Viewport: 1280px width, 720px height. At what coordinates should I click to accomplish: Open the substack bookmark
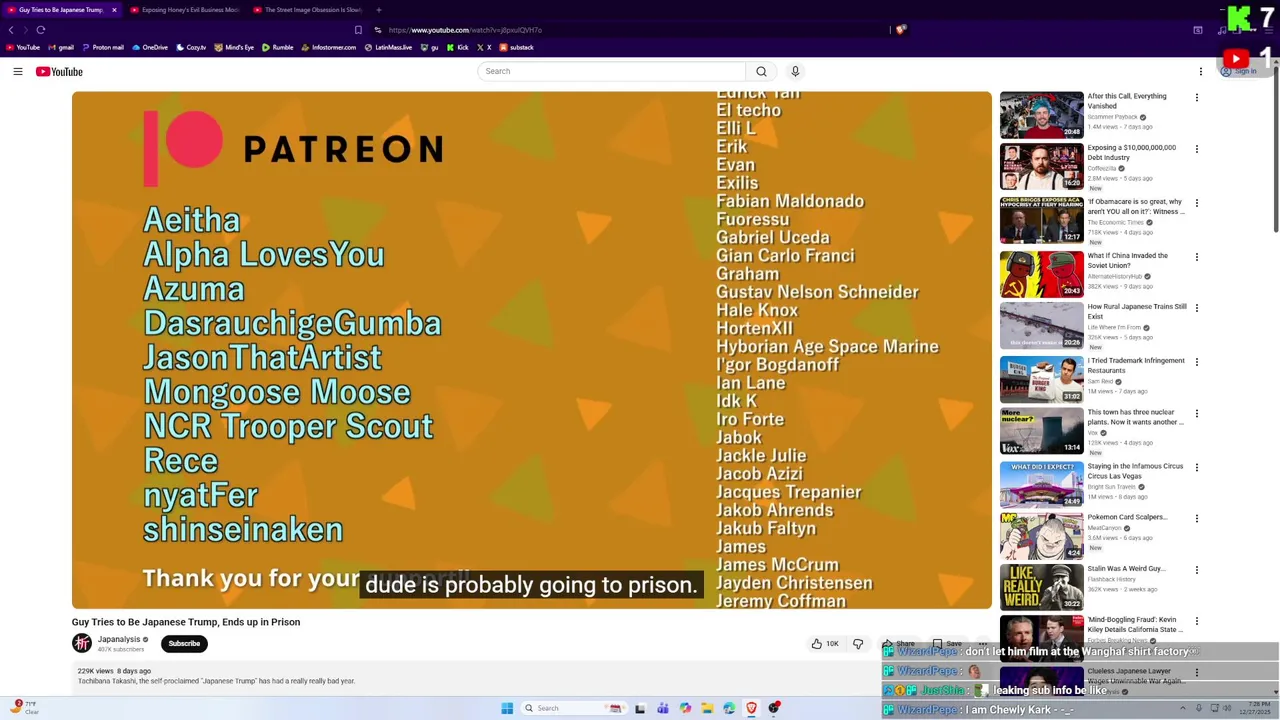[517, 47]
